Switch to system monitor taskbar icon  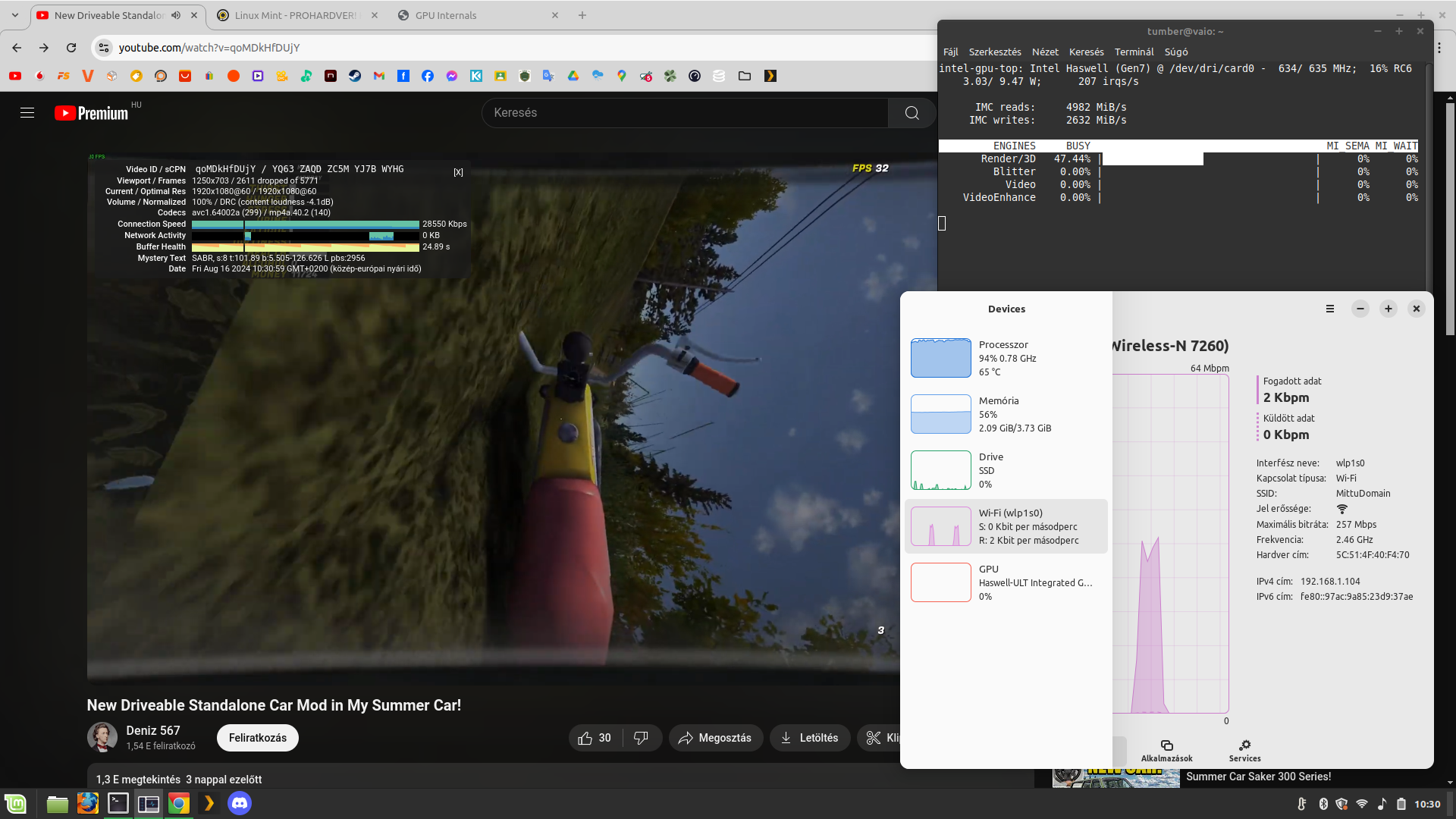pyautogui.click(x=149, y=803)
